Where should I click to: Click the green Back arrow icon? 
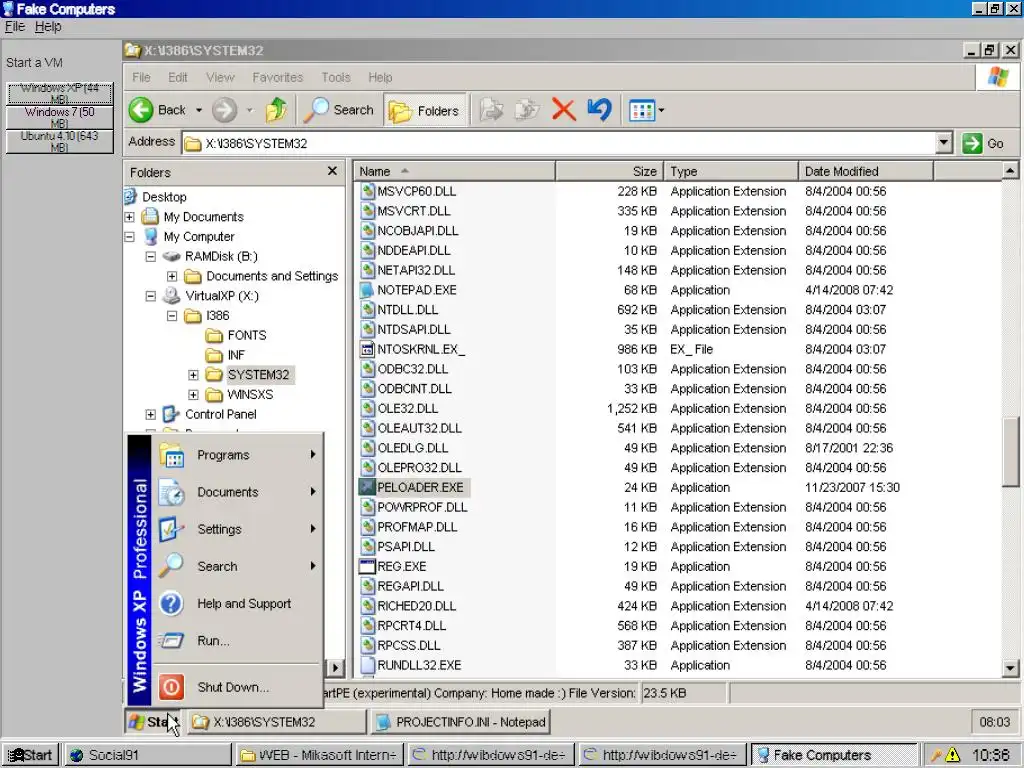pyautogui.click(x=141, y=110)
